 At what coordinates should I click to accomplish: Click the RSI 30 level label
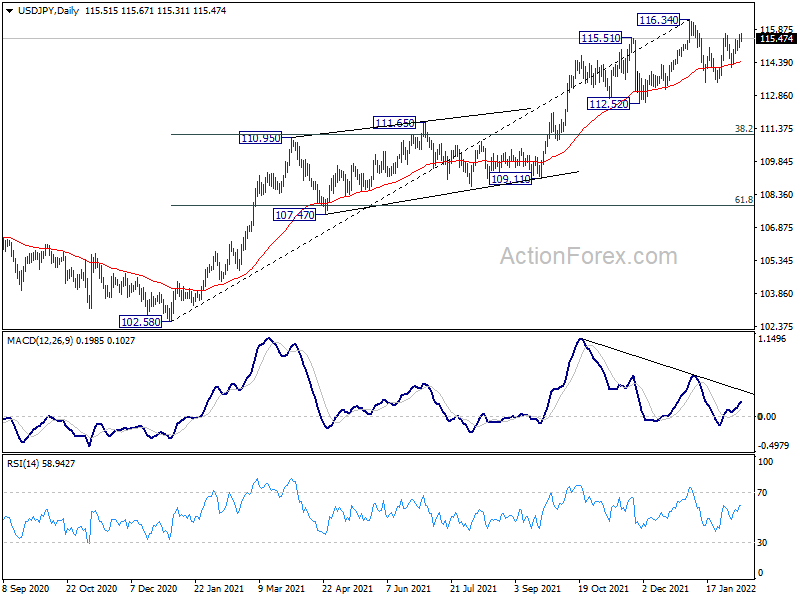[762, 543]
